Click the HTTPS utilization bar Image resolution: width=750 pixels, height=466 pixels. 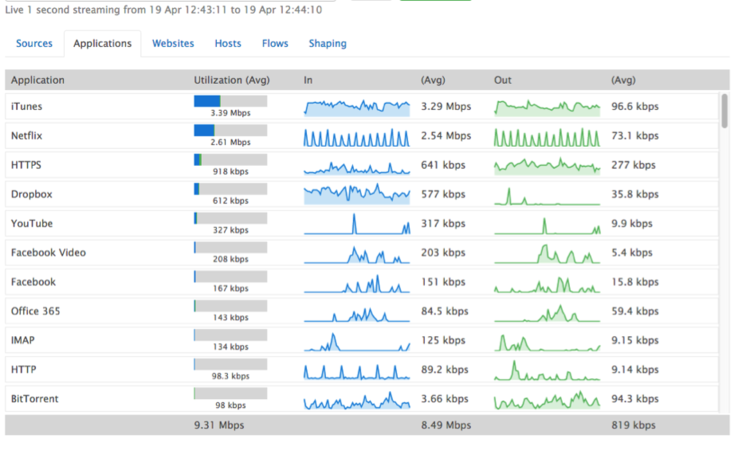[231, 160]
